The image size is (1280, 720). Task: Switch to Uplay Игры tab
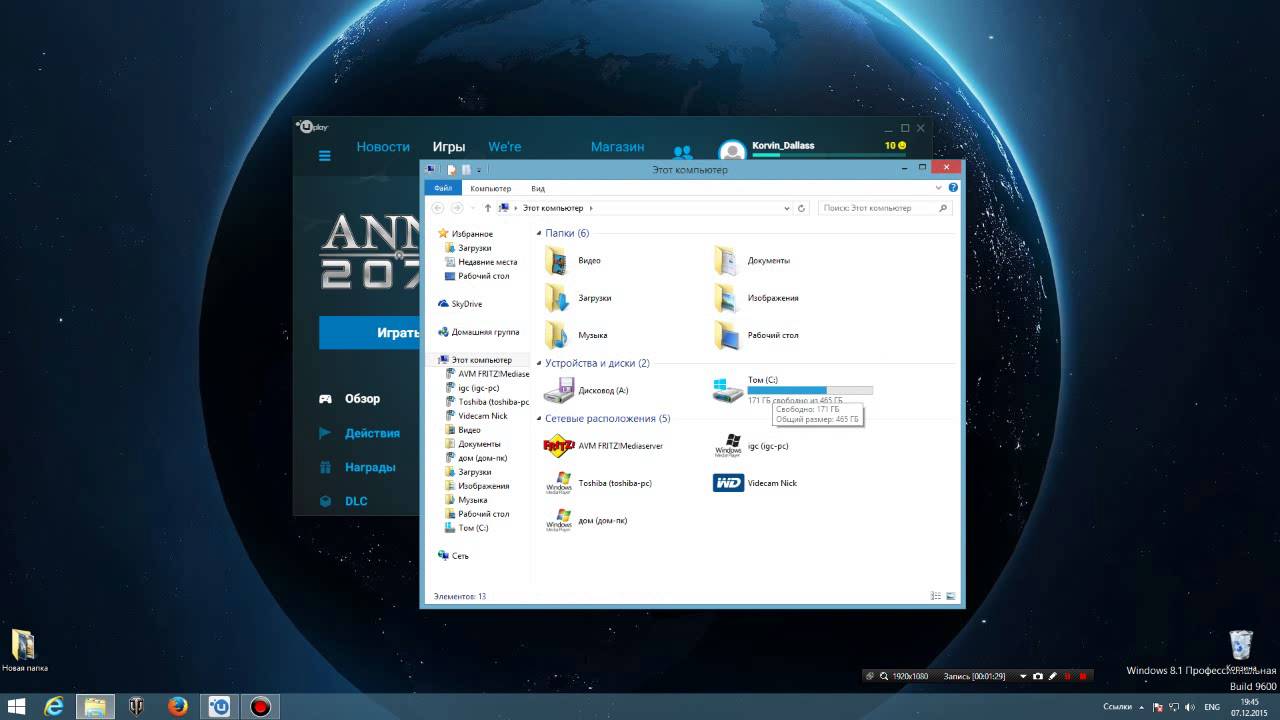(449, 147)
